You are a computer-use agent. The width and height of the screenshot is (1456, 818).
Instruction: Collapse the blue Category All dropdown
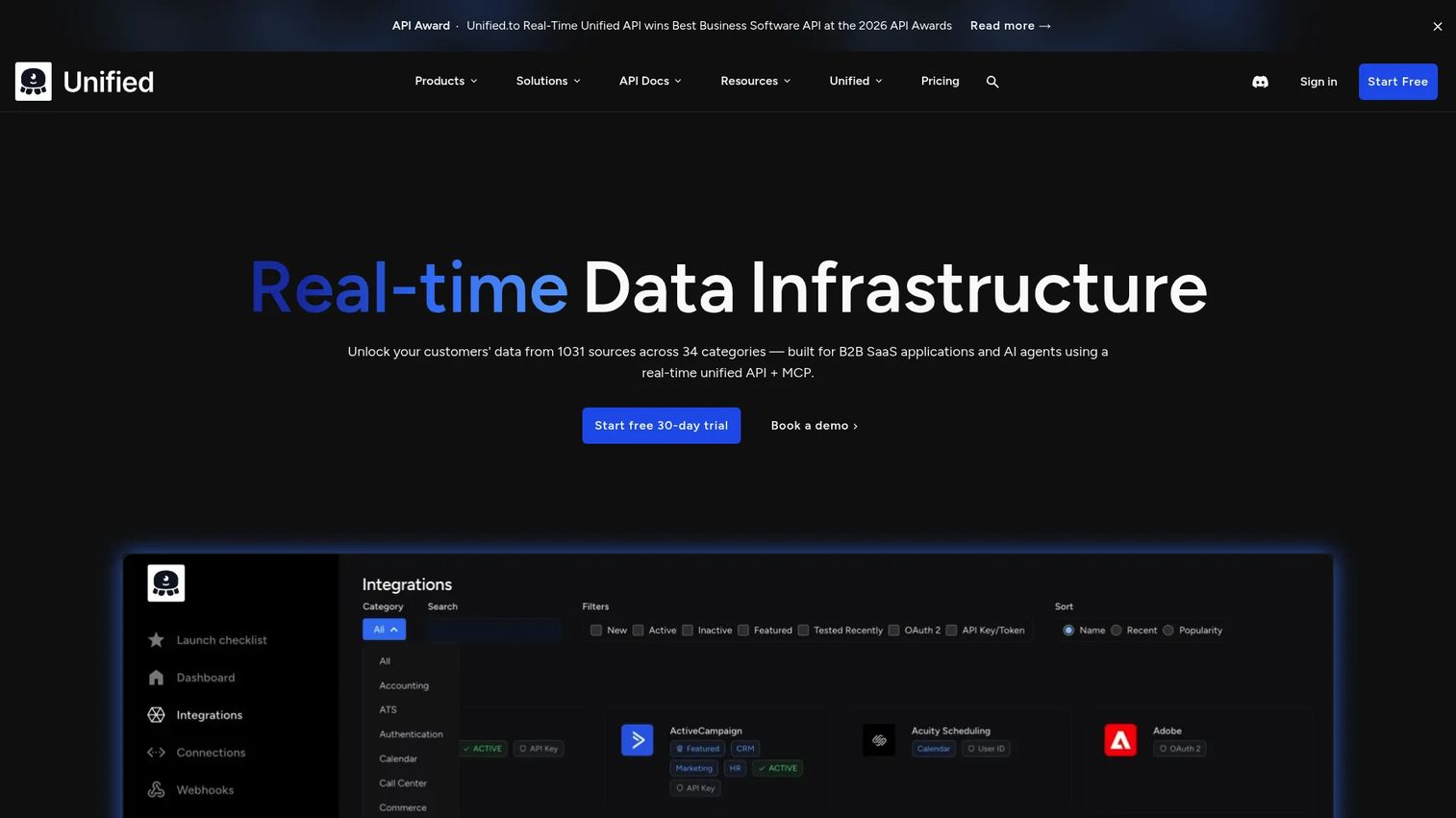tap(385, 630)
